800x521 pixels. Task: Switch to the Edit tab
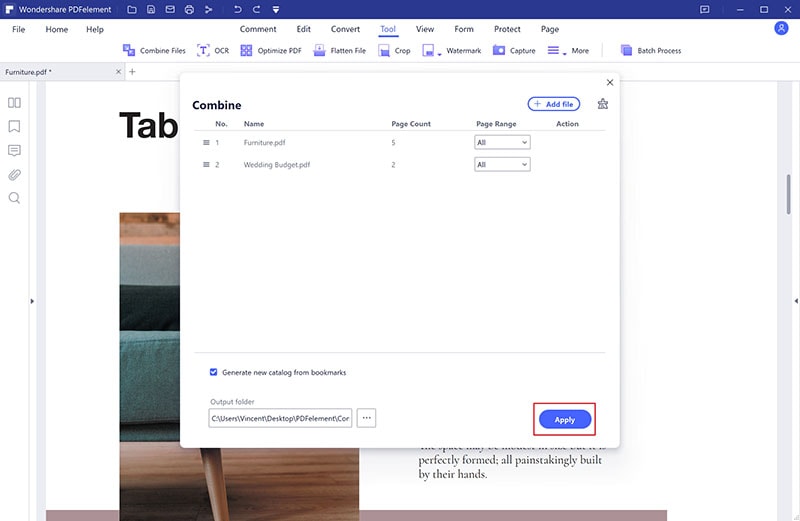point(304,29)
